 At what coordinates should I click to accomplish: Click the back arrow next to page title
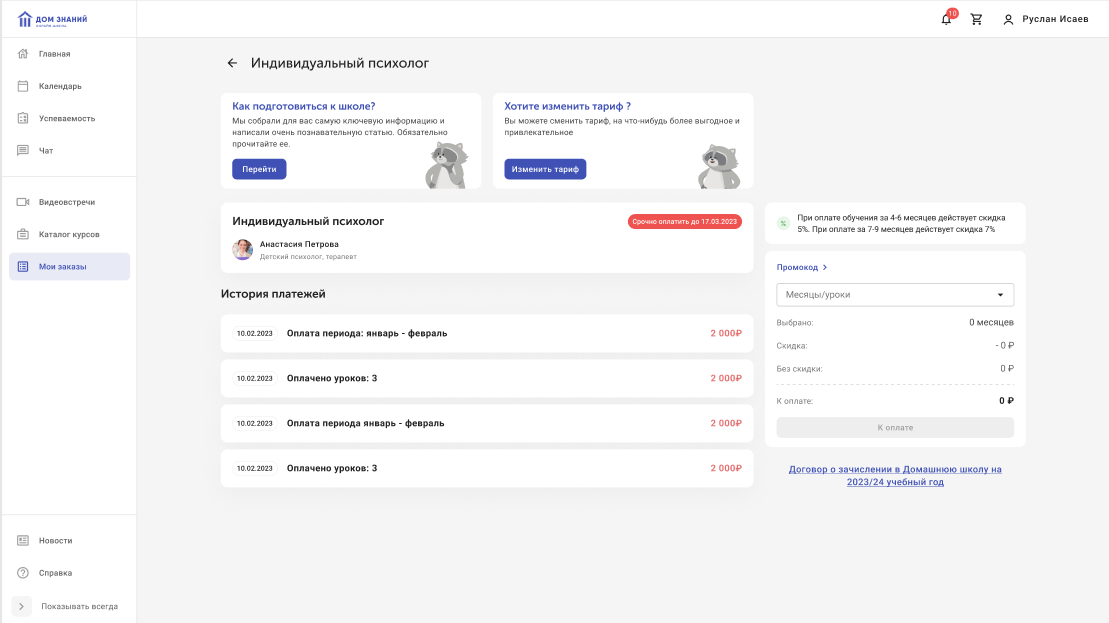[x=232, y=63]
